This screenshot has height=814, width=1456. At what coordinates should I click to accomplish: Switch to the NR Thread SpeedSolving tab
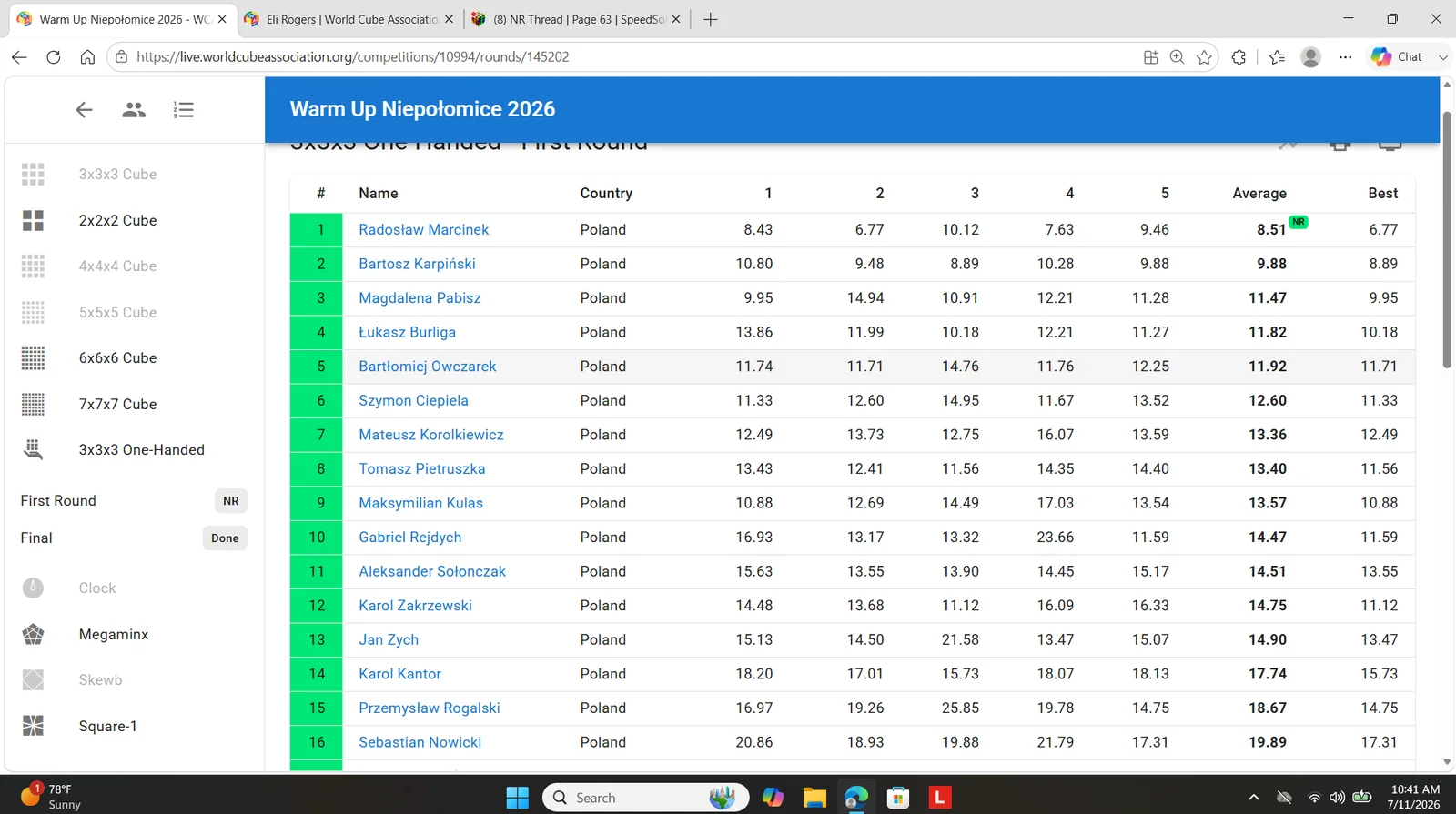tap(576, 19)
